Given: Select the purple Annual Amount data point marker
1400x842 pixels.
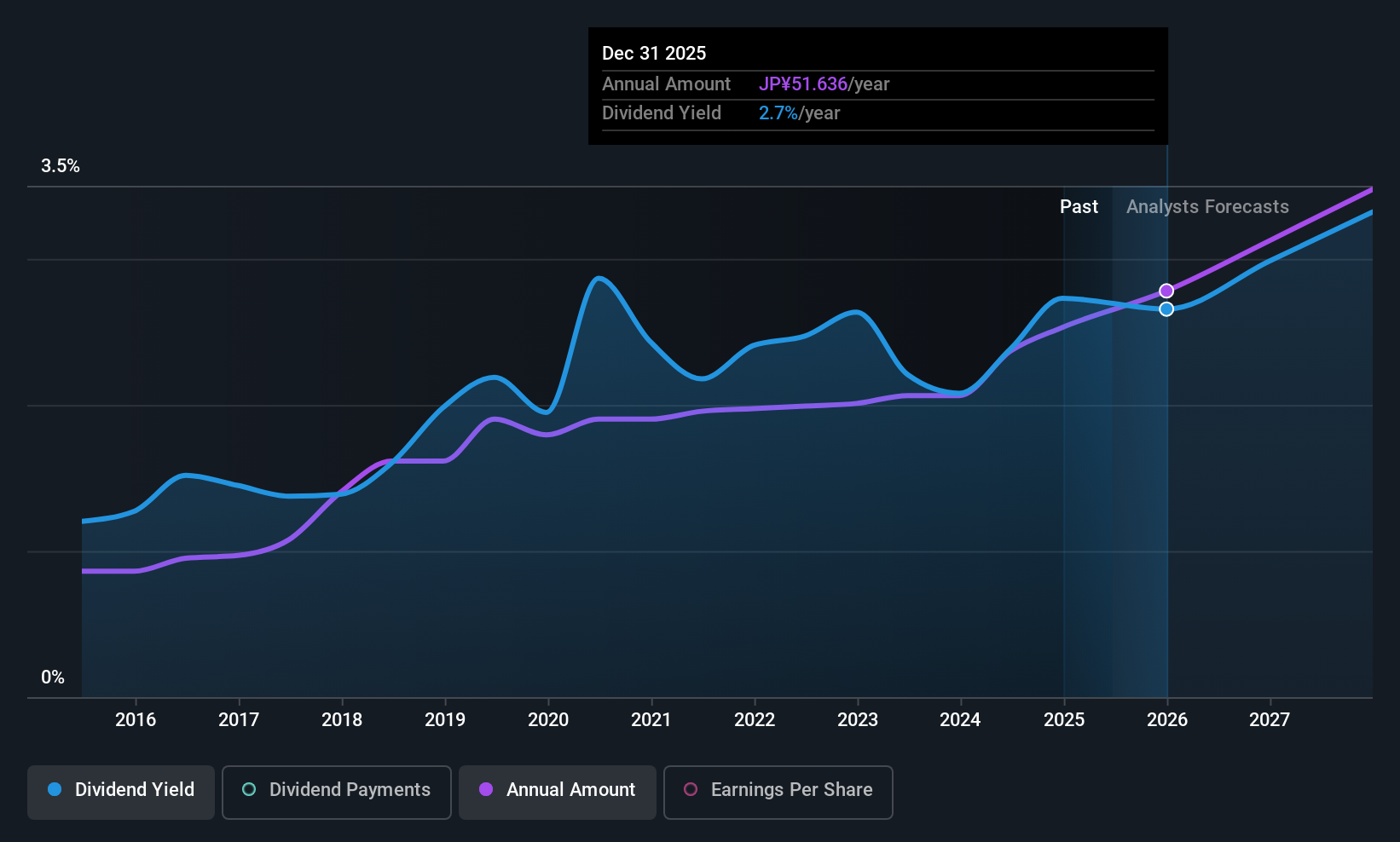Looking at the screenshot, I should pos(1166,291).
